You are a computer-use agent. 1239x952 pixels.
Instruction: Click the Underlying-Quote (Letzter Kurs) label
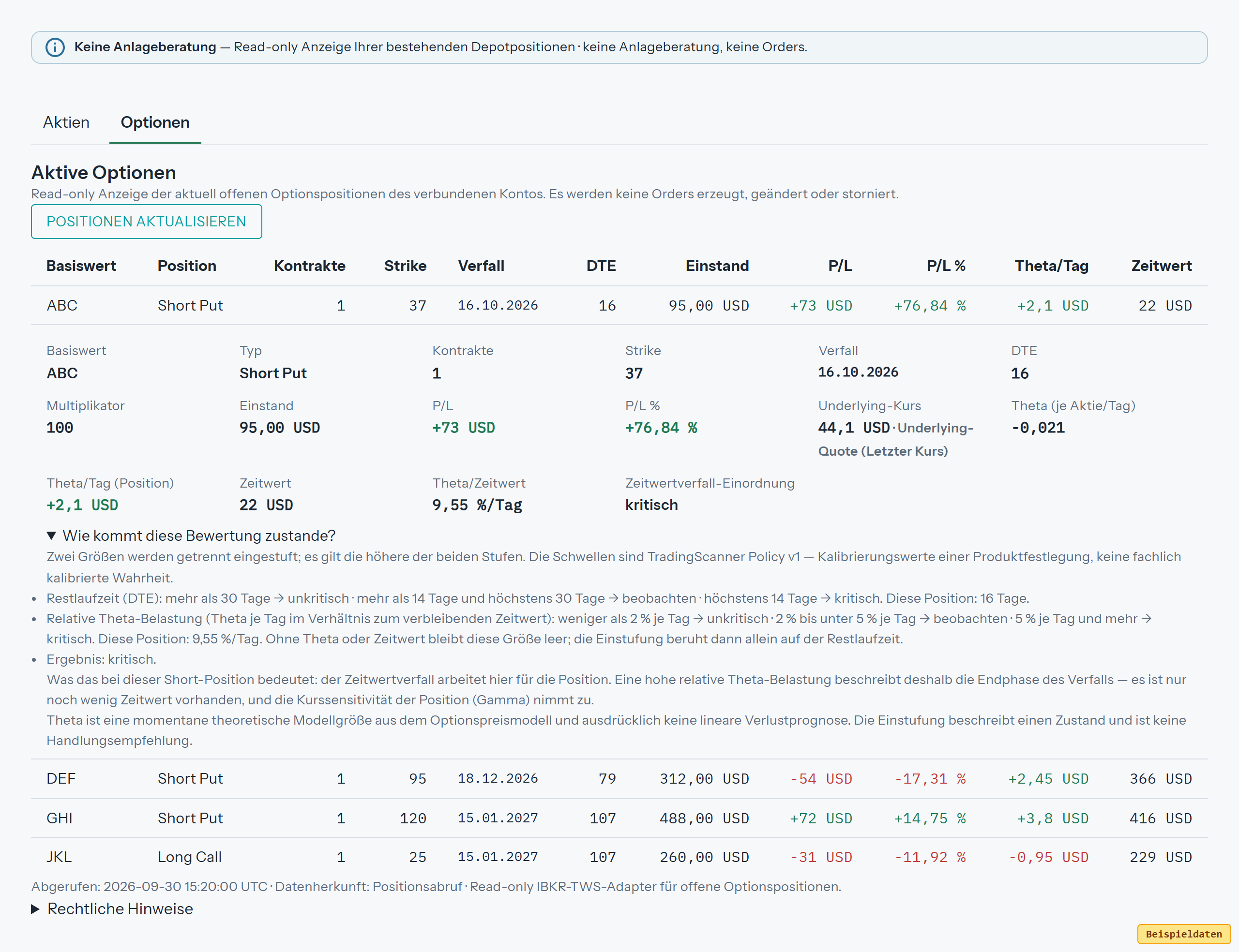[896, 440]
